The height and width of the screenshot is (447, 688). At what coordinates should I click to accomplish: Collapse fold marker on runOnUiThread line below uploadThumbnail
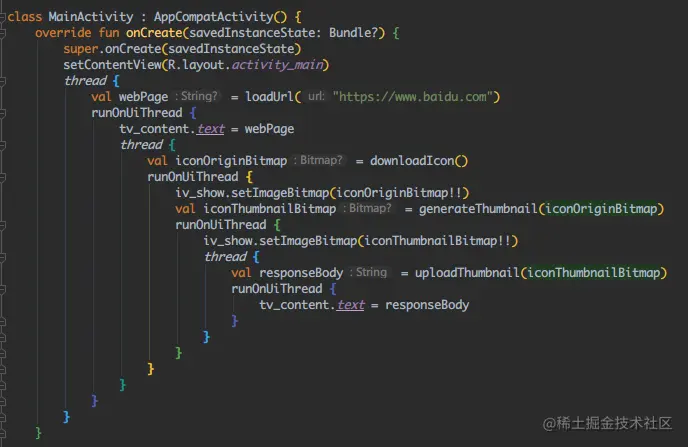(x=2, y=289)
